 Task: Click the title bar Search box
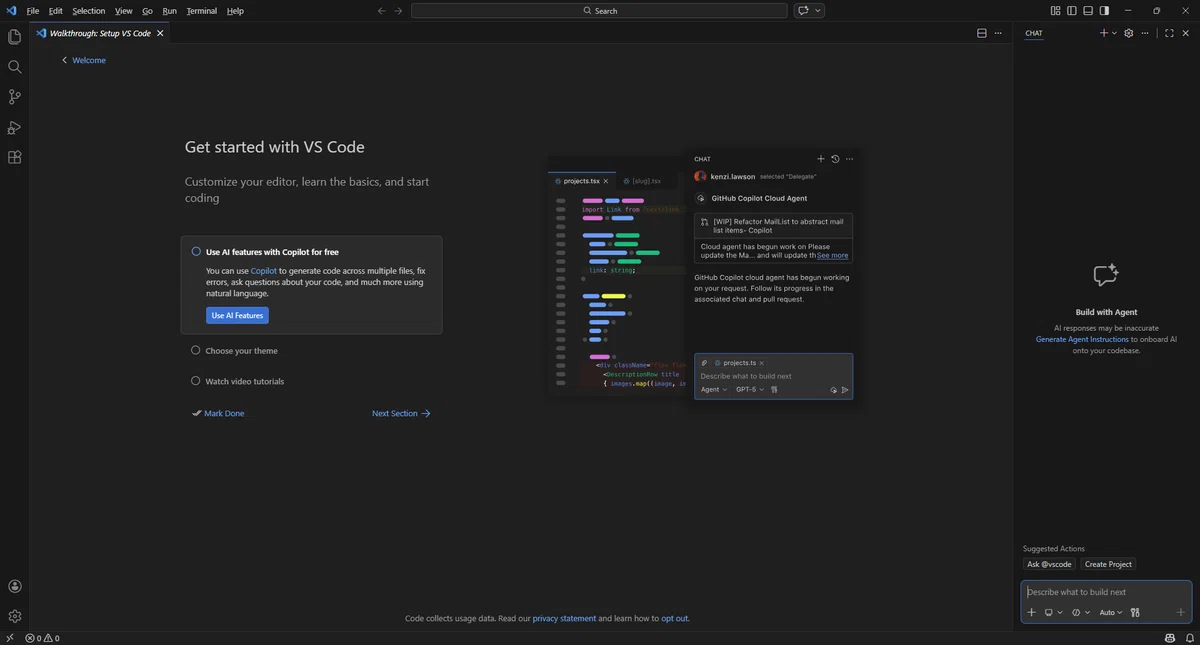[599, 11]
